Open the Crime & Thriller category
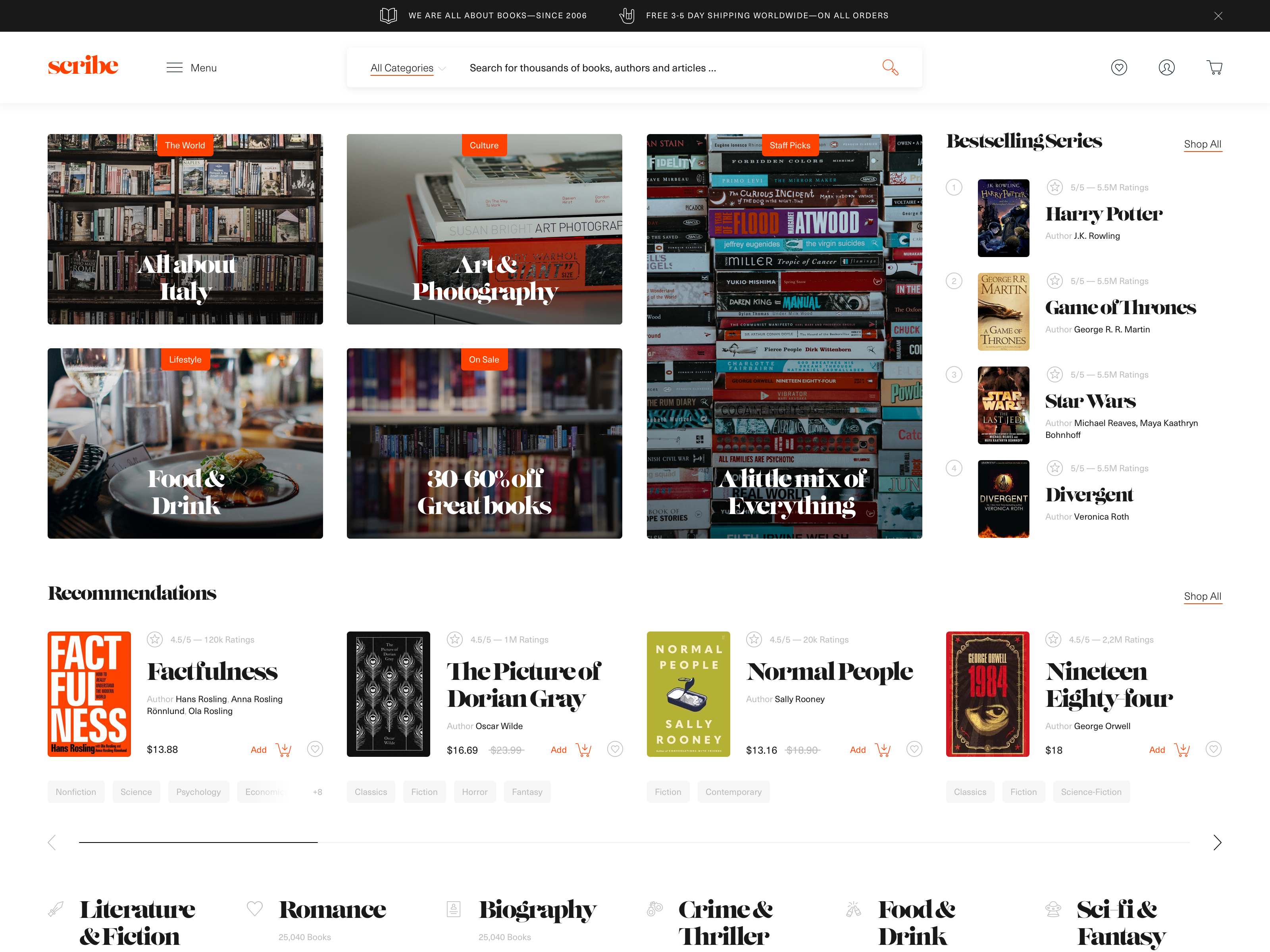The image size is (1270, 952). [726, 923]
